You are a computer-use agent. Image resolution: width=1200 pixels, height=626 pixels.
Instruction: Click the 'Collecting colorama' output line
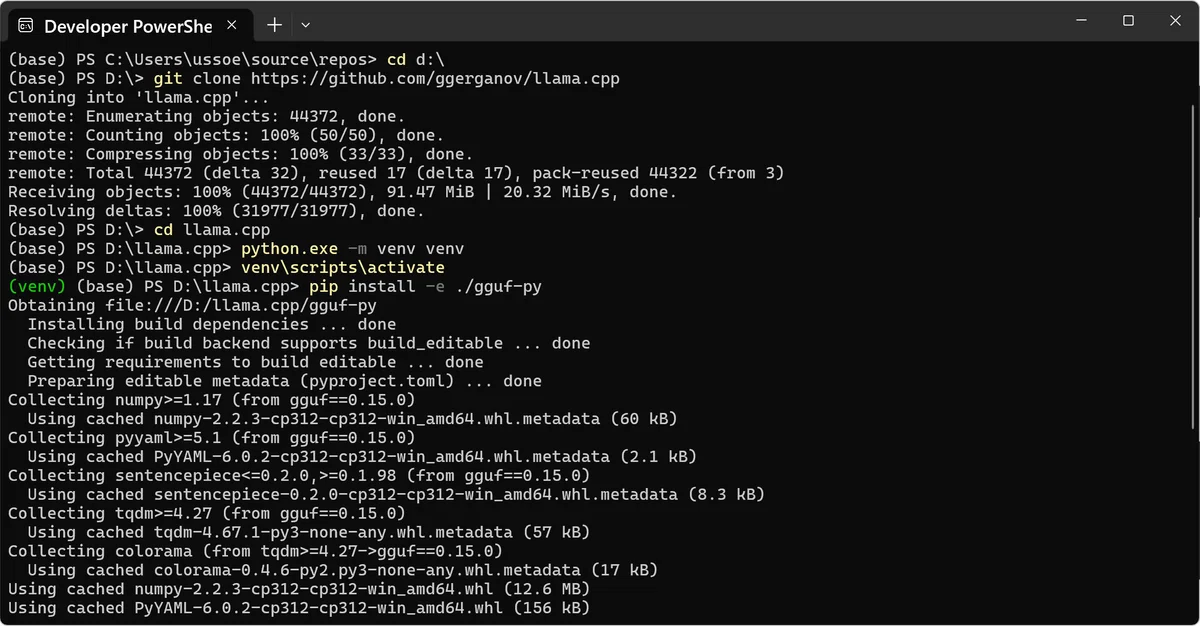click(255, 551)
